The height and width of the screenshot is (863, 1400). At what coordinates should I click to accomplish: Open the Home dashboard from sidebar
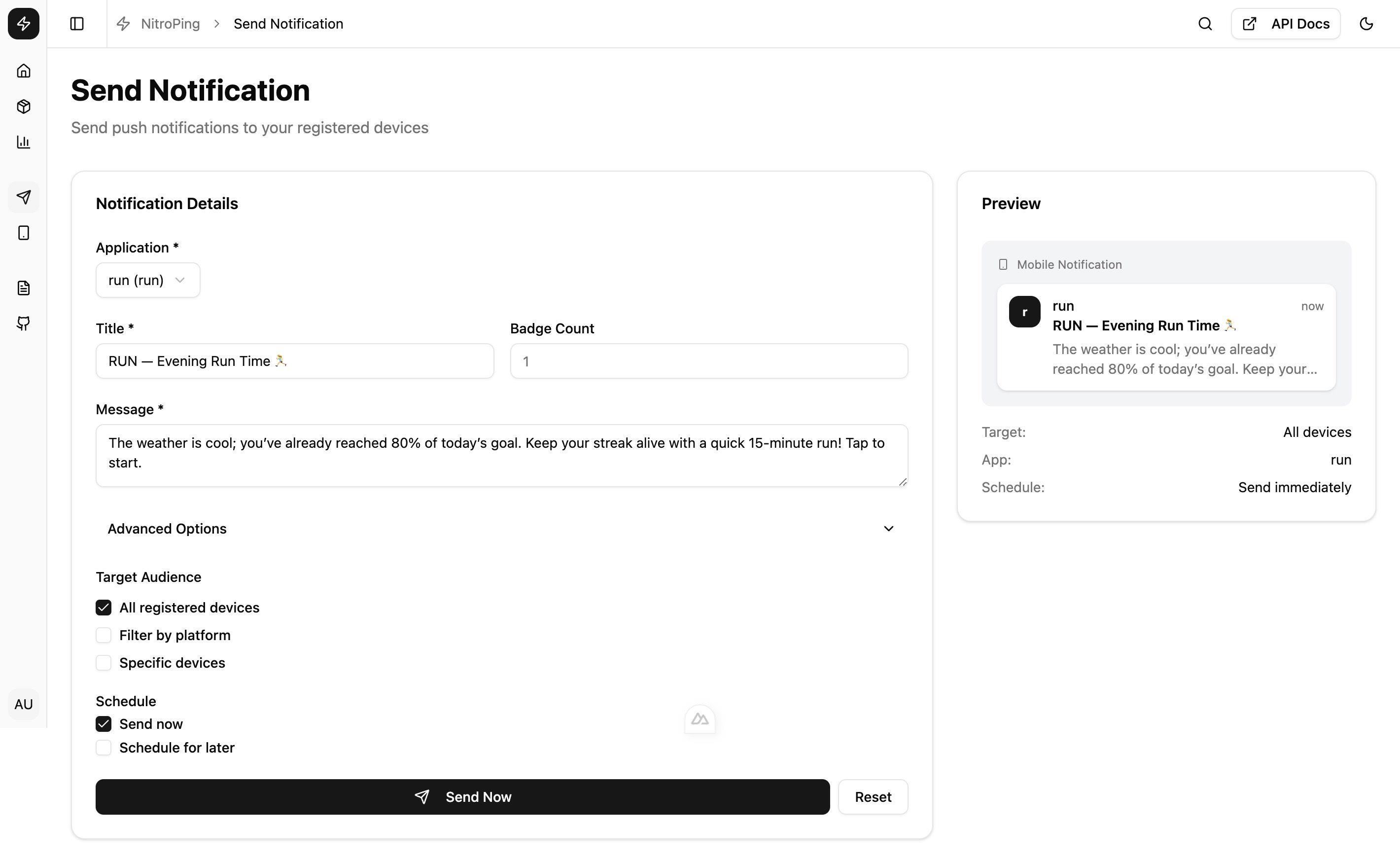[23, 70]
